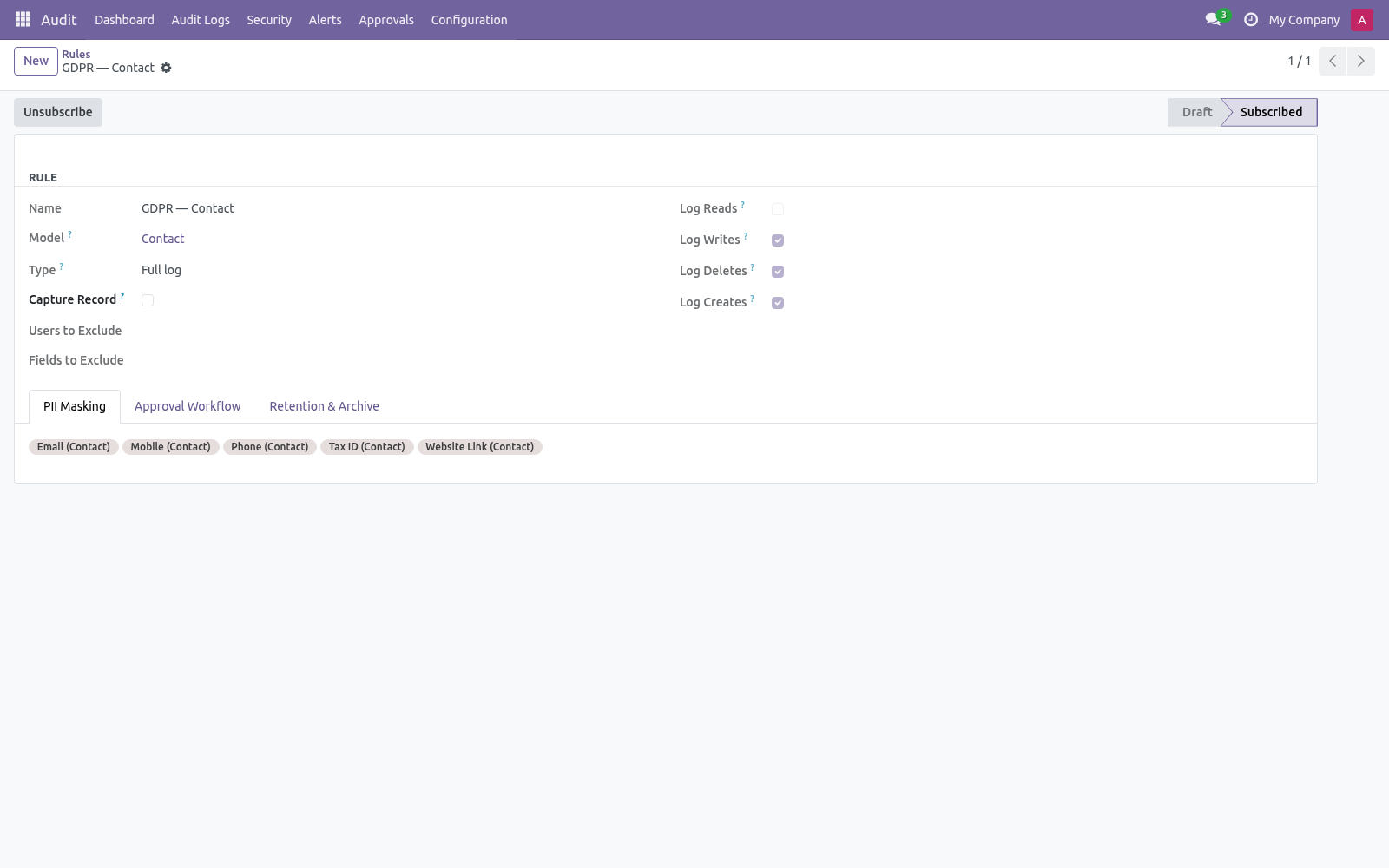1389x868 pixels.
Task: Click the Name field value GDPR — Contact
Action: [x=188, y=208]
